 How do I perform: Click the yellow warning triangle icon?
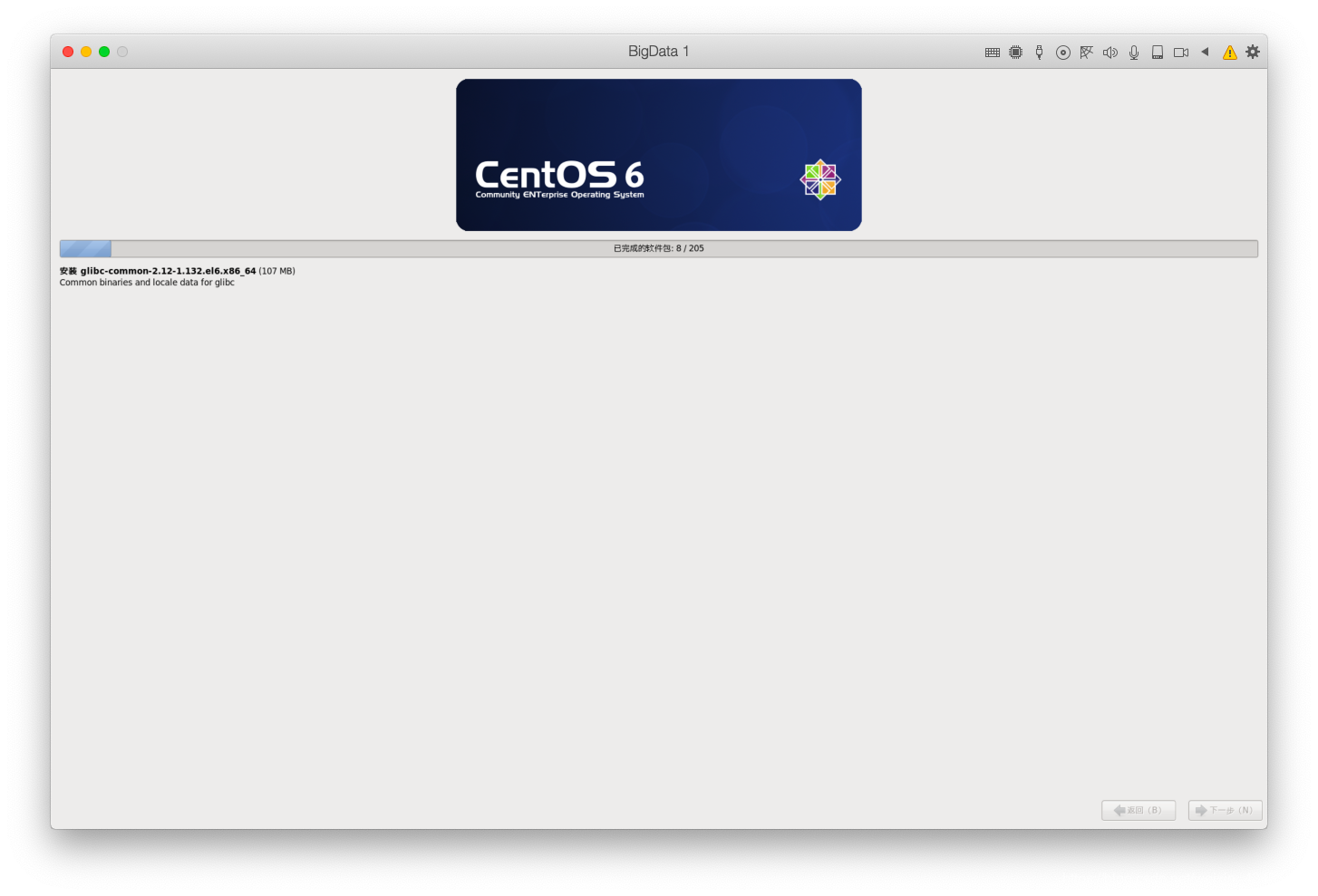(x=1230, y=53)
